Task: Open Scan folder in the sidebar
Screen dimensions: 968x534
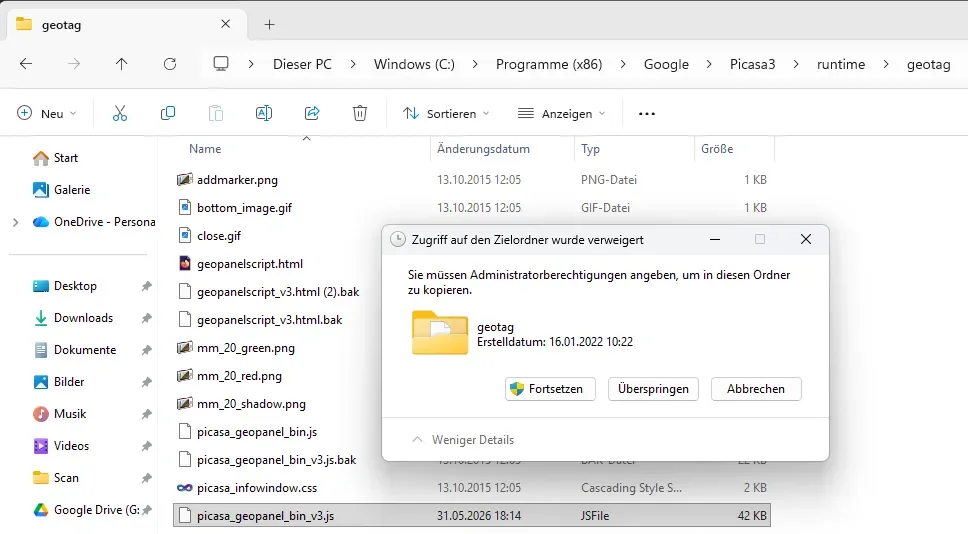Action: point(56,478)
